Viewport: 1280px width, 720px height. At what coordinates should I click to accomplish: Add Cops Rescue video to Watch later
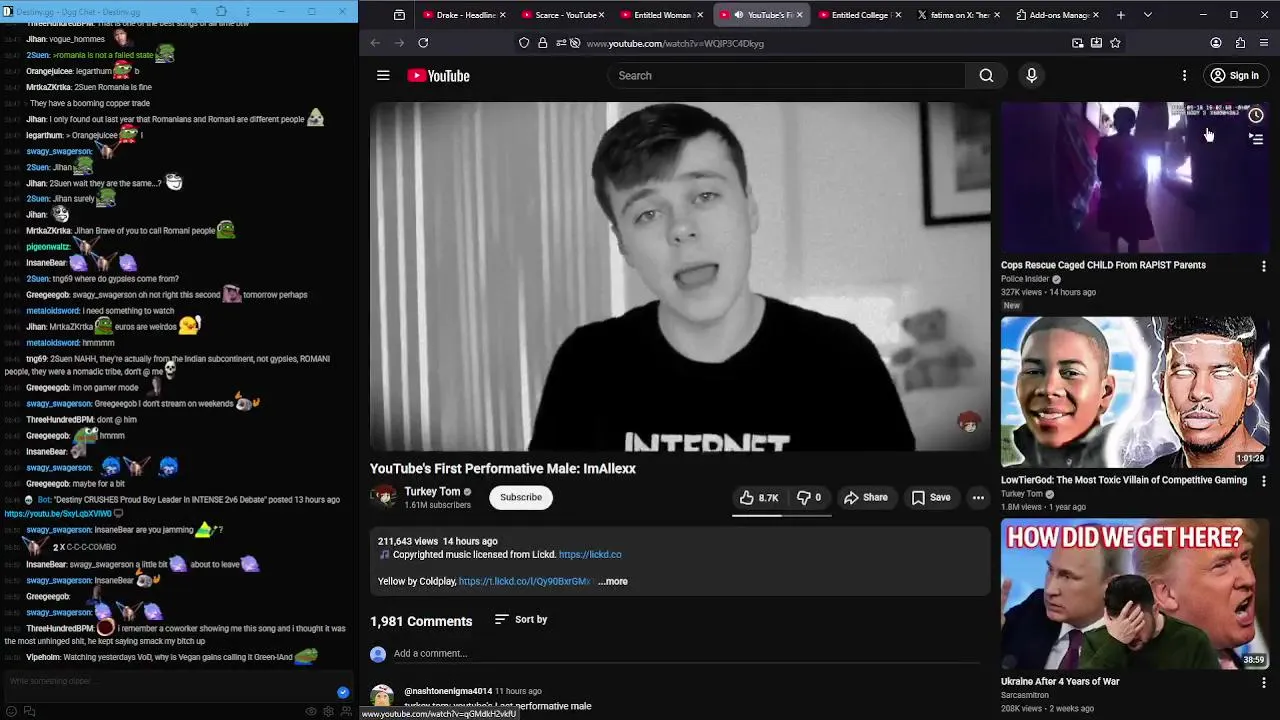pos(1256,115)
